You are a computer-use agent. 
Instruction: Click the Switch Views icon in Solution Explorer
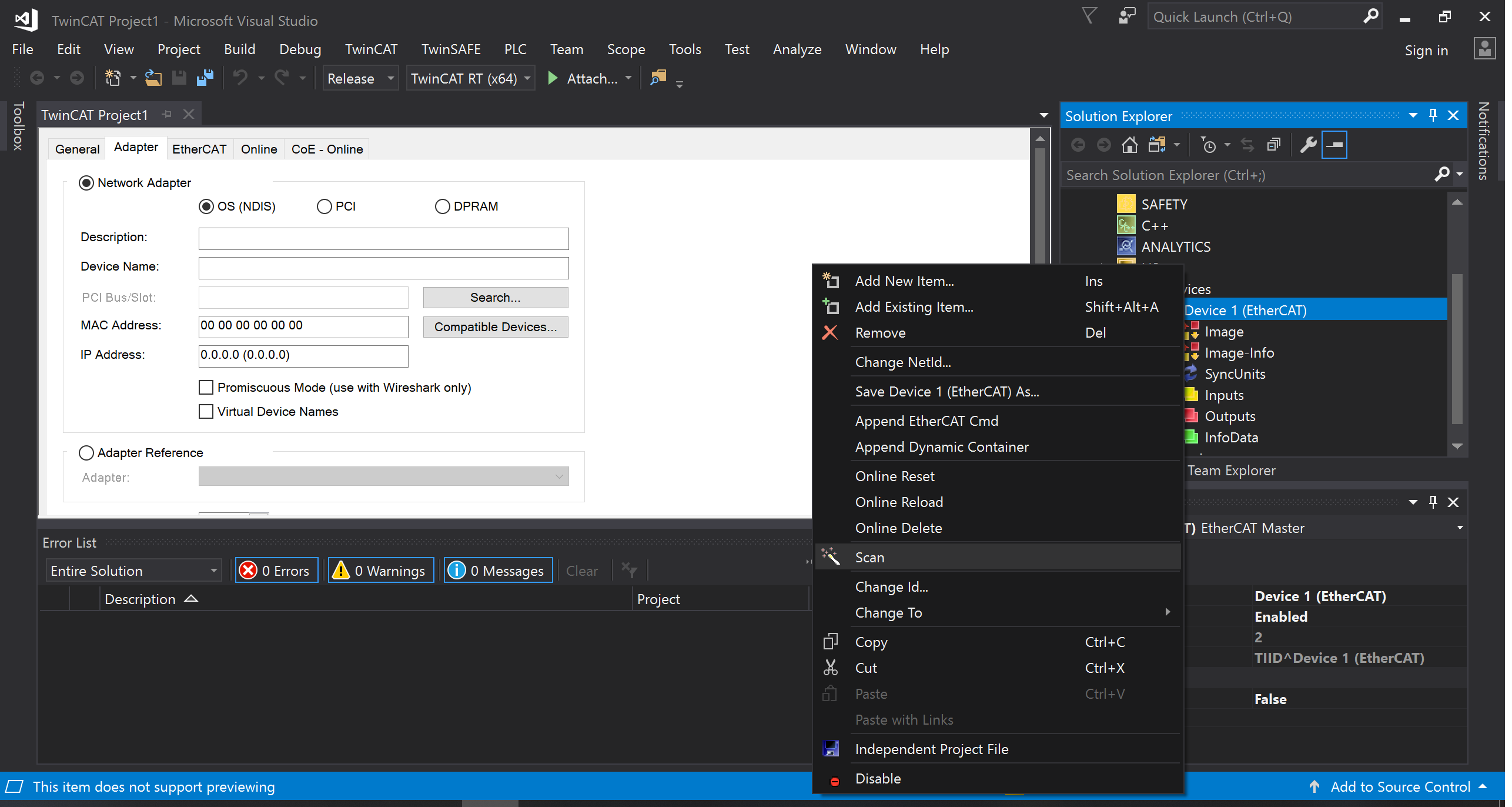click(x=1157, y=145)
